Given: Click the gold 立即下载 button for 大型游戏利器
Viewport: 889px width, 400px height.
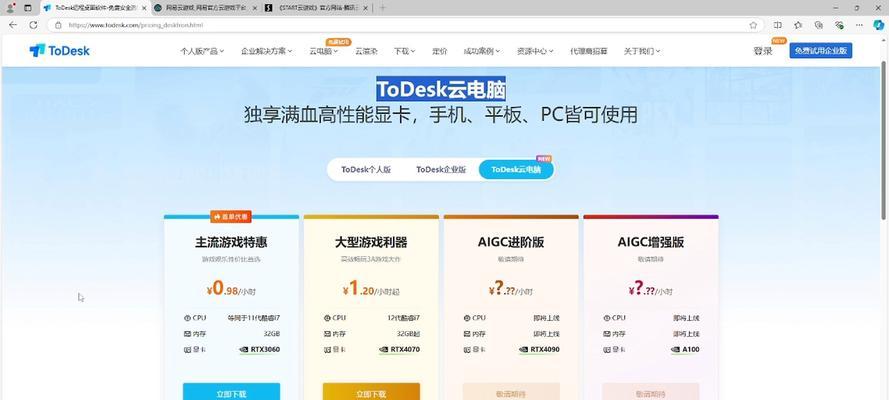Looking at the screenshot, I should point(371,392).
